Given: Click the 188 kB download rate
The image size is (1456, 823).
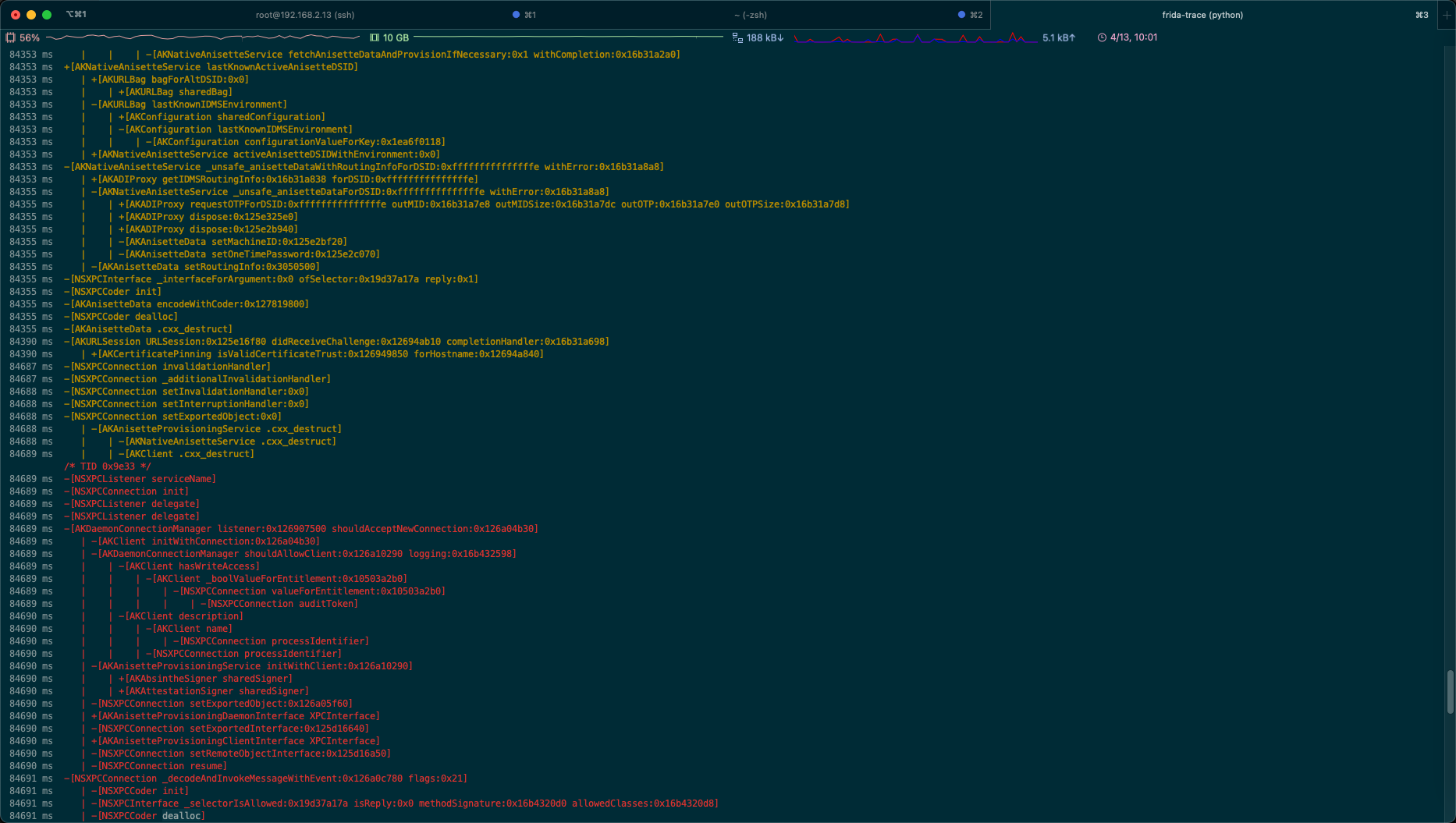Looking at the screenshot, I should pyautogui.click(x=765, y=37).
